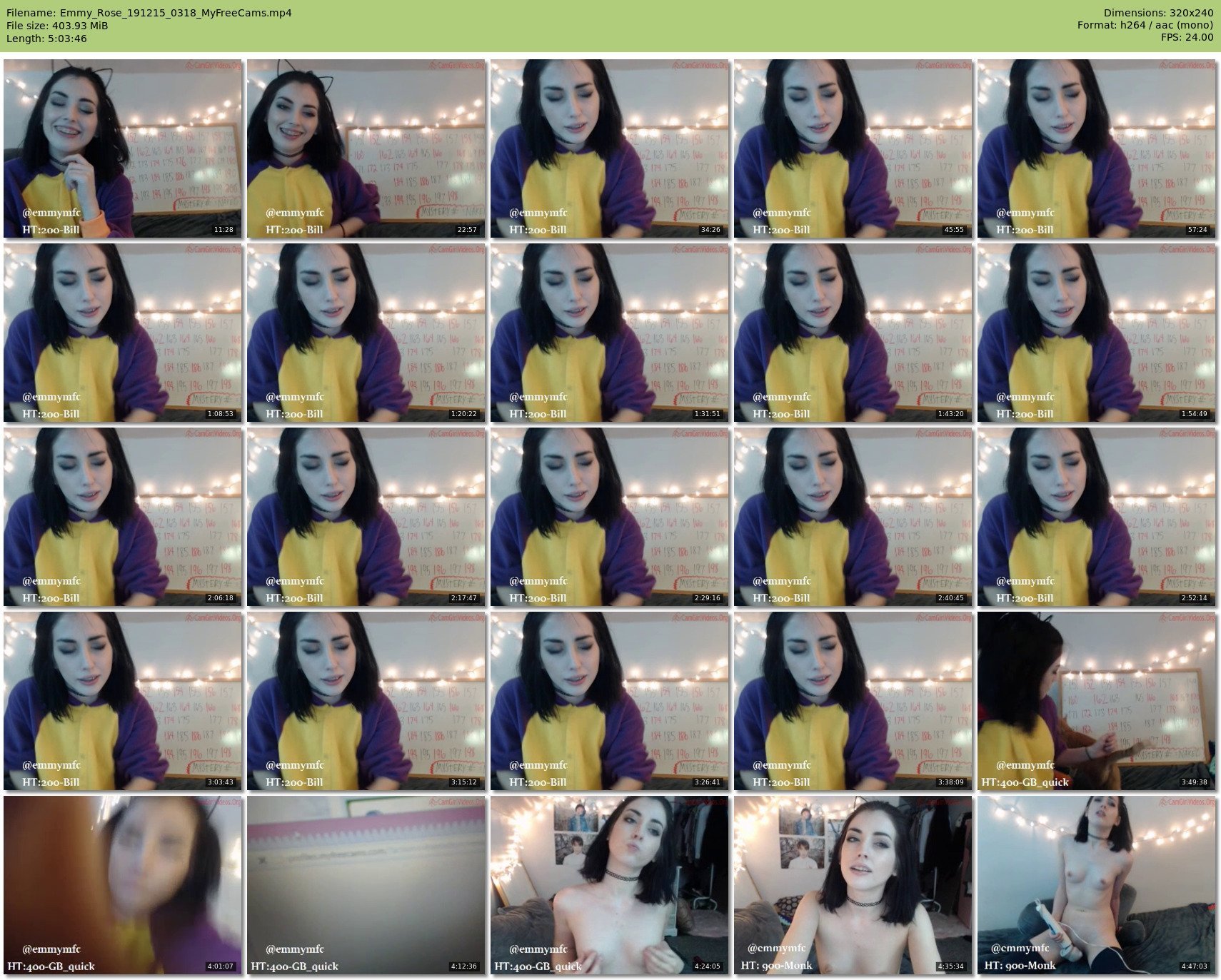Select the frame marked 22:57
Viewport: 1221px width, 980px height.
(x=366, y=148)
